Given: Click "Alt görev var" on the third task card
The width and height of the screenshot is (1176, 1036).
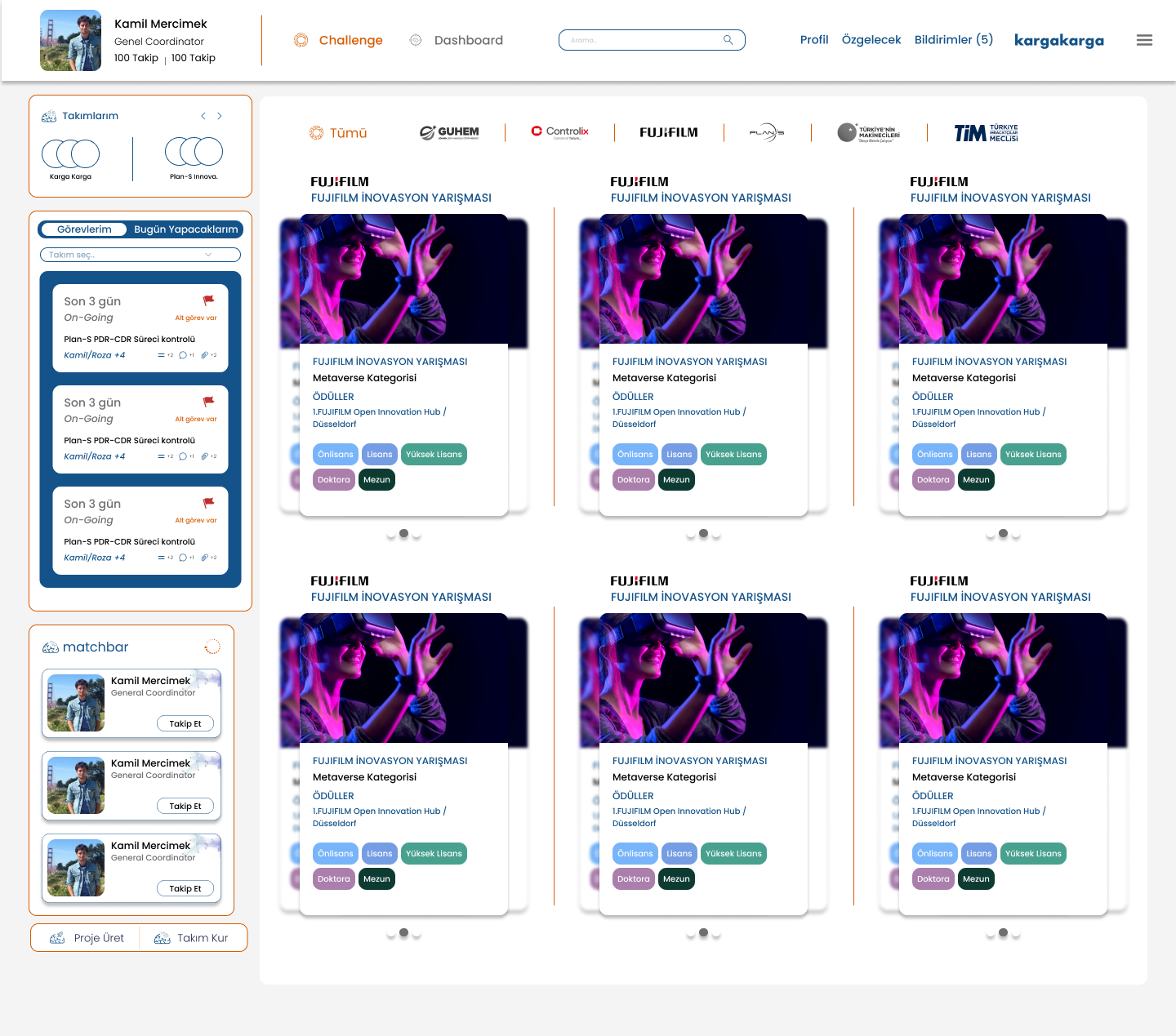Looking at the screenshot, I should [196, 520].
